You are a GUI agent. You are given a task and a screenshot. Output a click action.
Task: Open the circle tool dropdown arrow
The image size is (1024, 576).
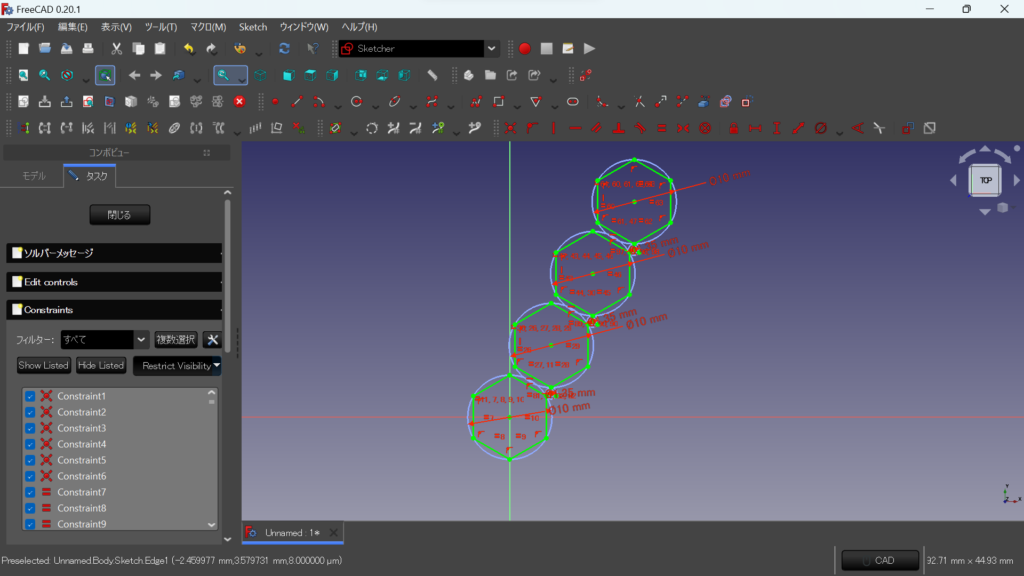click(376, 104)
